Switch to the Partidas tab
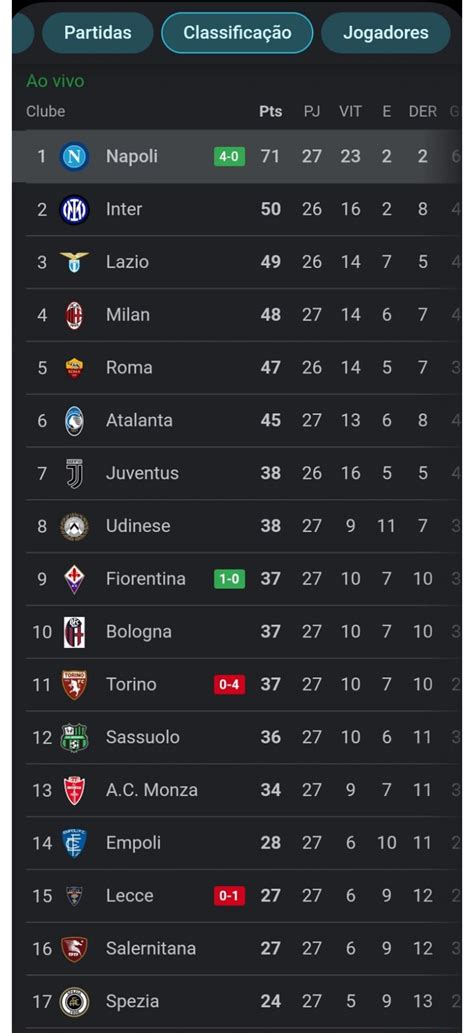 [x=98, y=33]
